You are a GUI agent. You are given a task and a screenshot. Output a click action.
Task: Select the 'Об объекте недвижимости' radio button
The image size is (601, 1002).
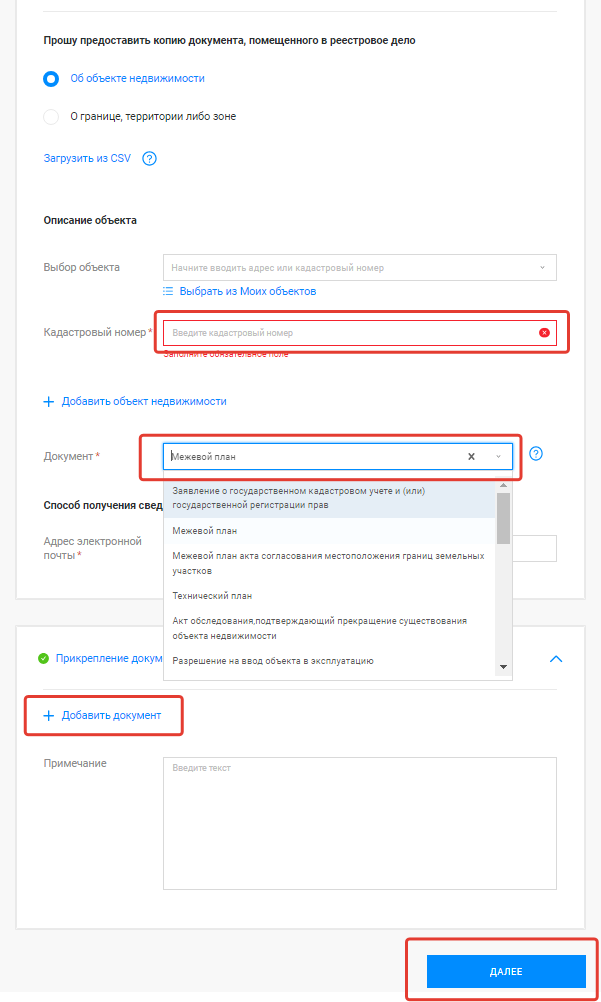[51, 79]
